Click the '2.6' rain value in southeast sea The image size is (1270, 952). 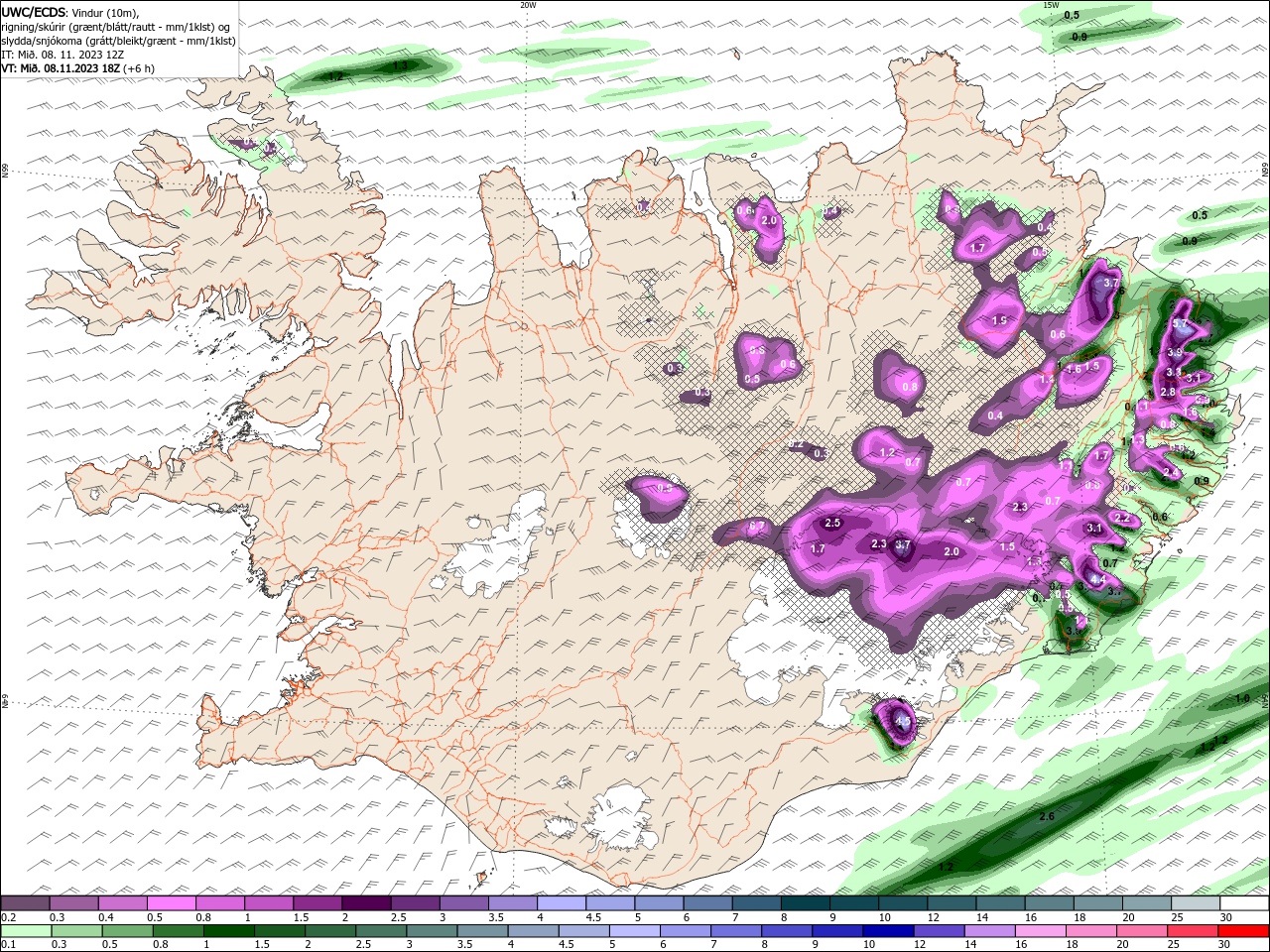[x=1046, y=817]
